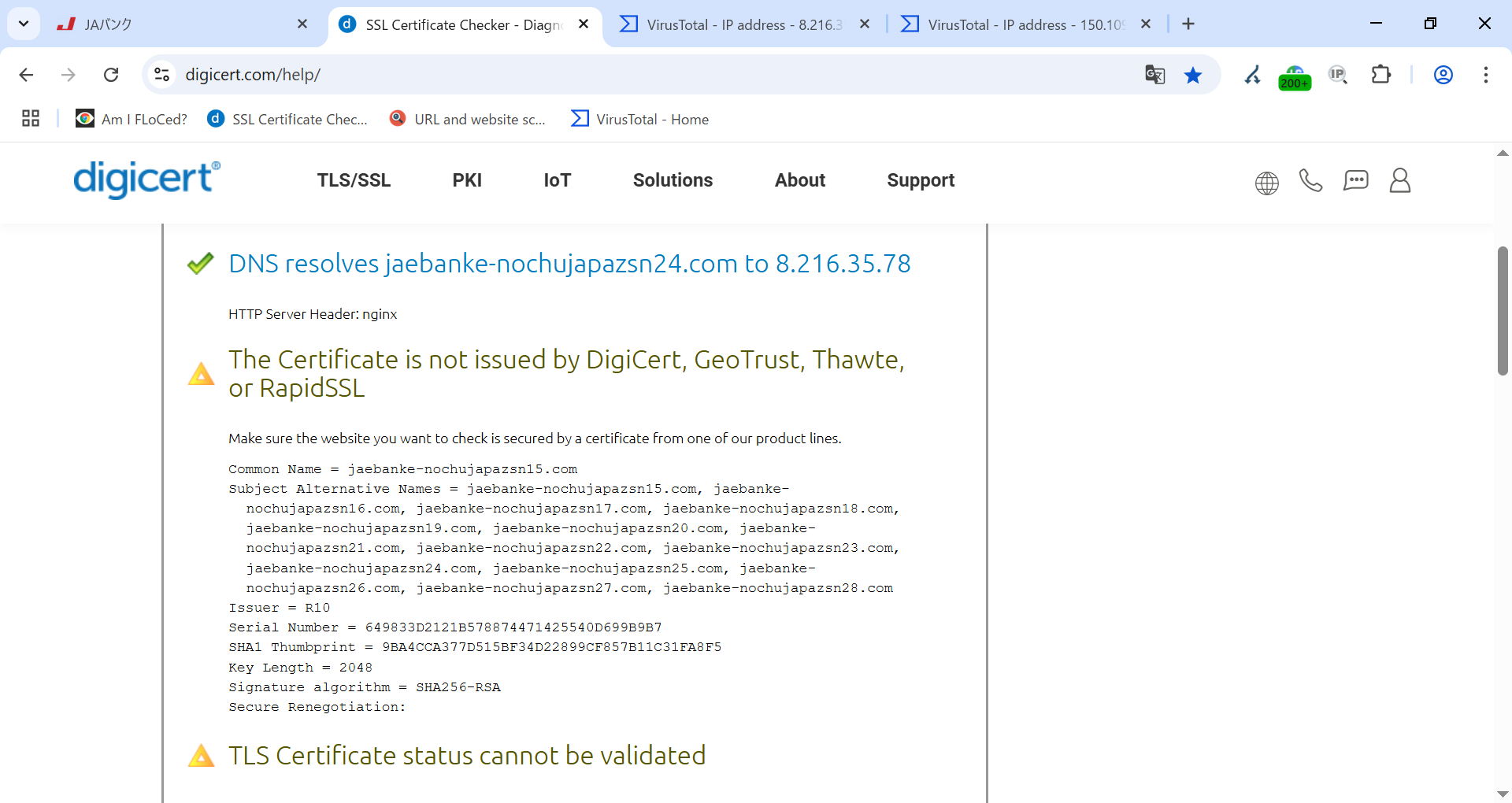Open the Chrome three-dot menu

[1485, 75]
